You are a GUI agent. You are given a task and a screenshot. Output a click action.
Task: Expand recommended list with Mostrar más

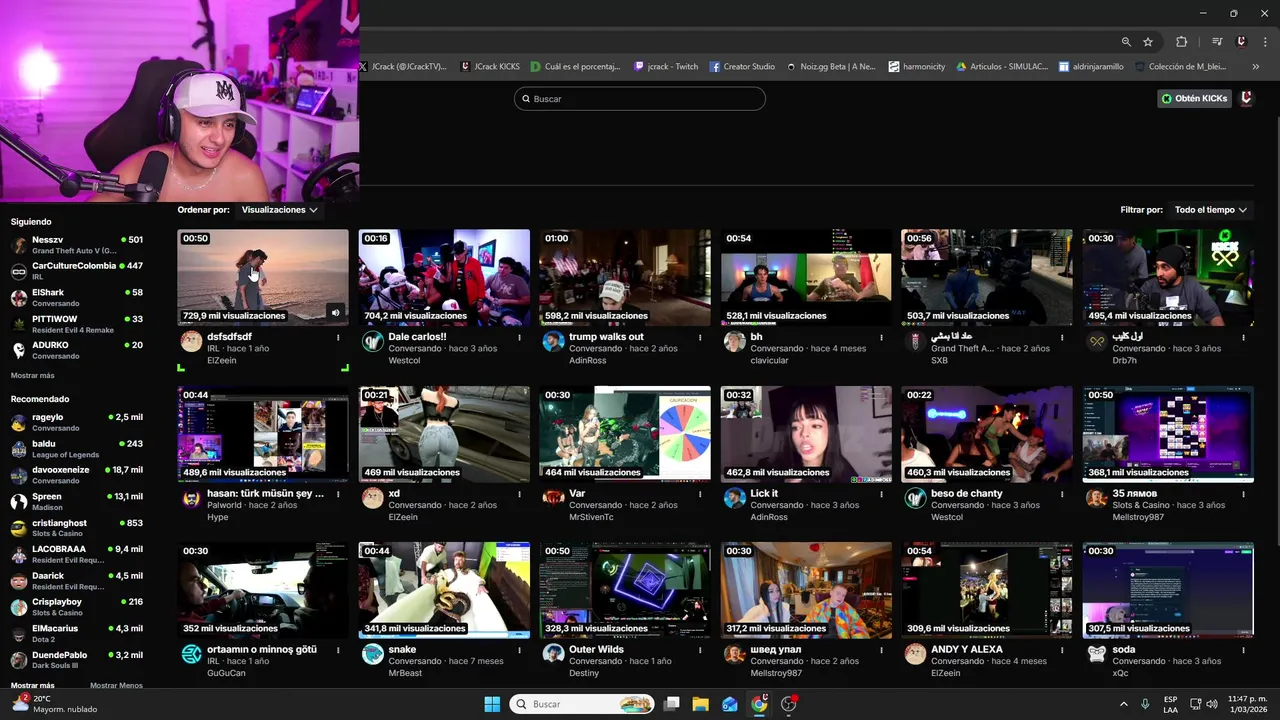coord(33,686)
